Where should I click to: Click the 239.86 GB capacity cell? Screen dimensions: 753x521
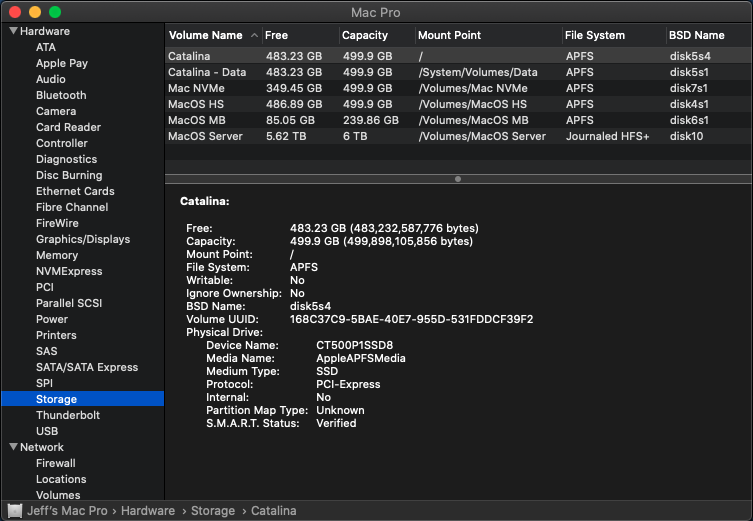tap(371, 120)
